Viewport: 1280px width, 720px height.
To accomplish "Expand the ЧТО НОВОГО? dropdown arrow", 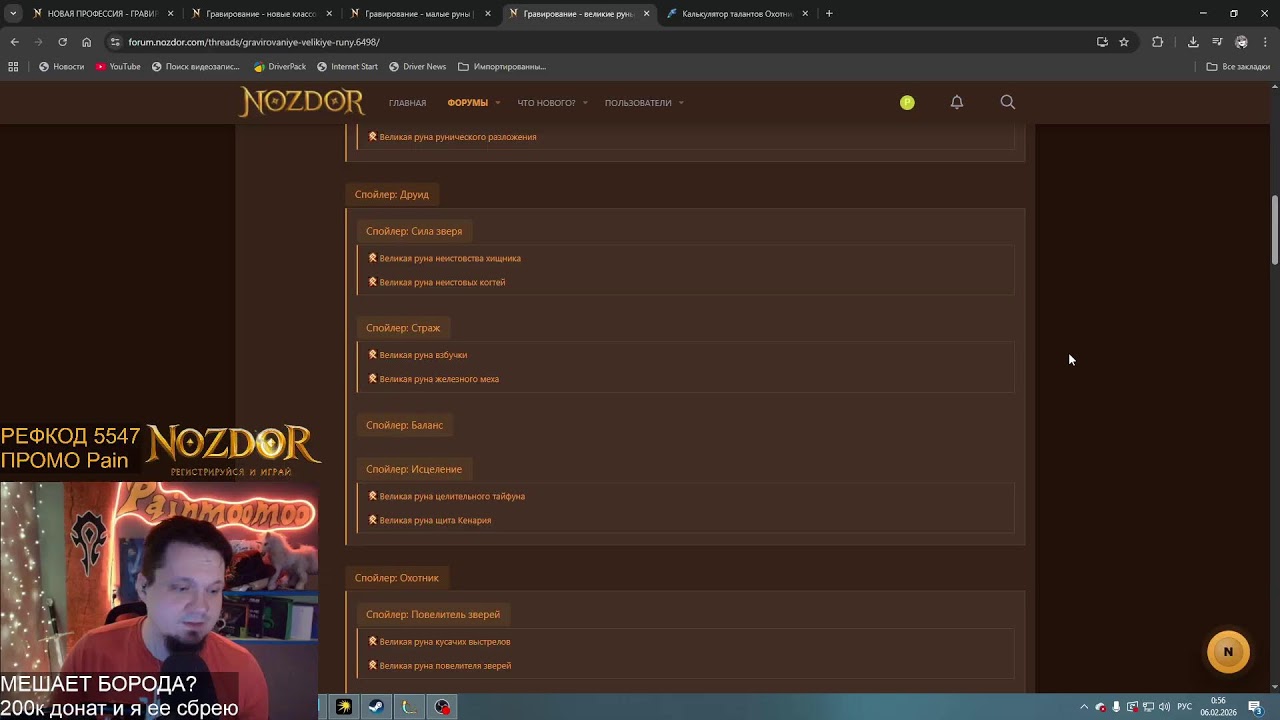I will (x=584, y=103).
